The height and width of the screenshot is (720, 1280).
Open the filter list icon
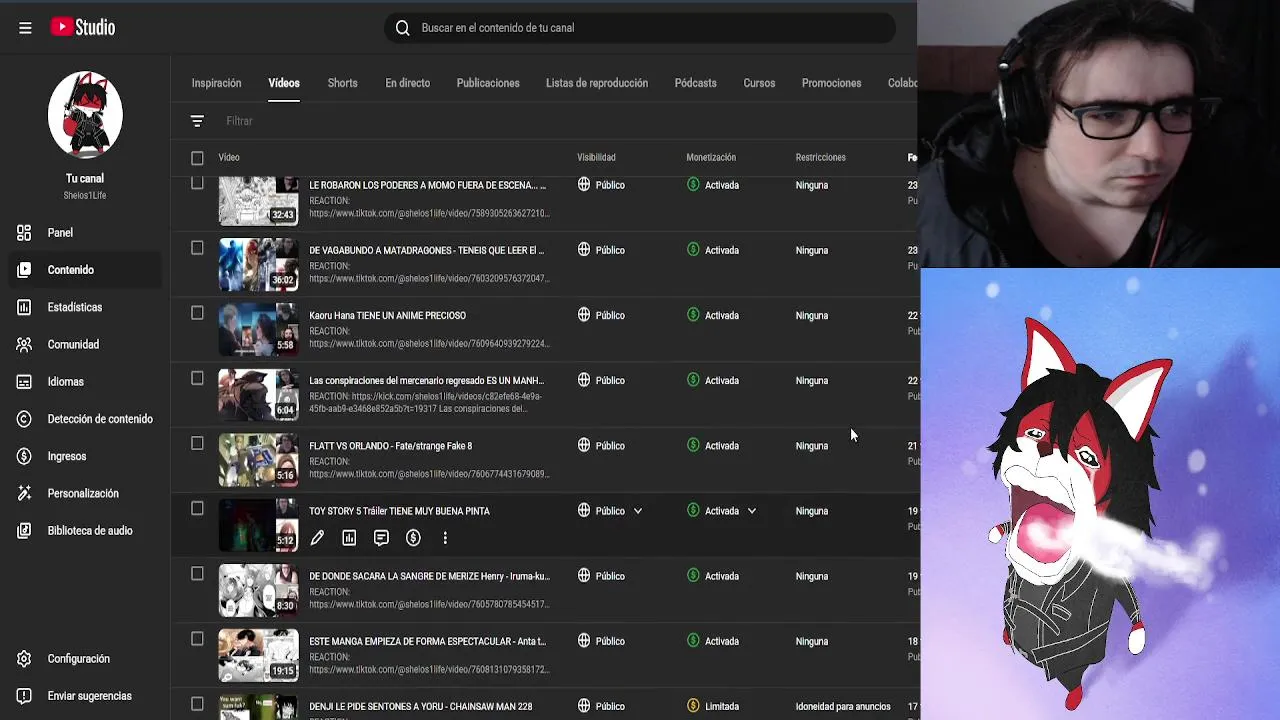(197, 121)
